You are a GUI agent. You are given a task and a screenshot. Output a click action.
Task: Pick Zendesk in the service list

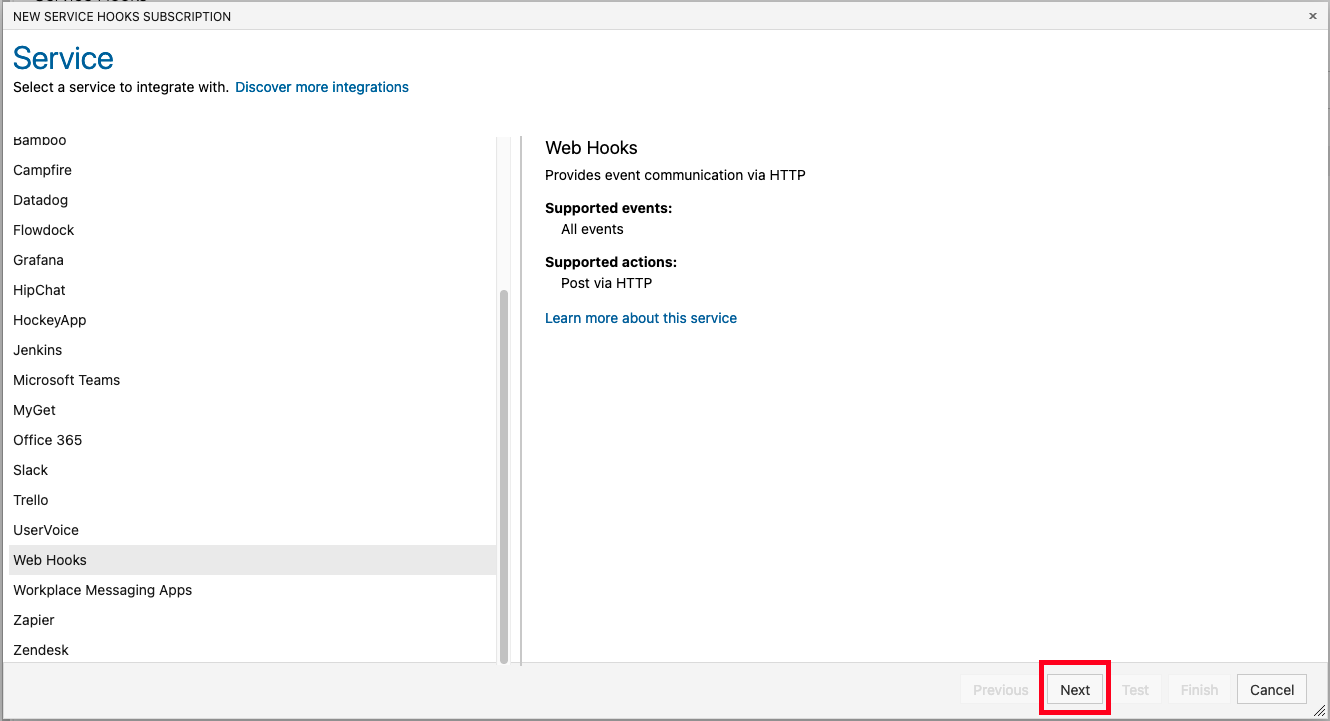click(253, 650)
